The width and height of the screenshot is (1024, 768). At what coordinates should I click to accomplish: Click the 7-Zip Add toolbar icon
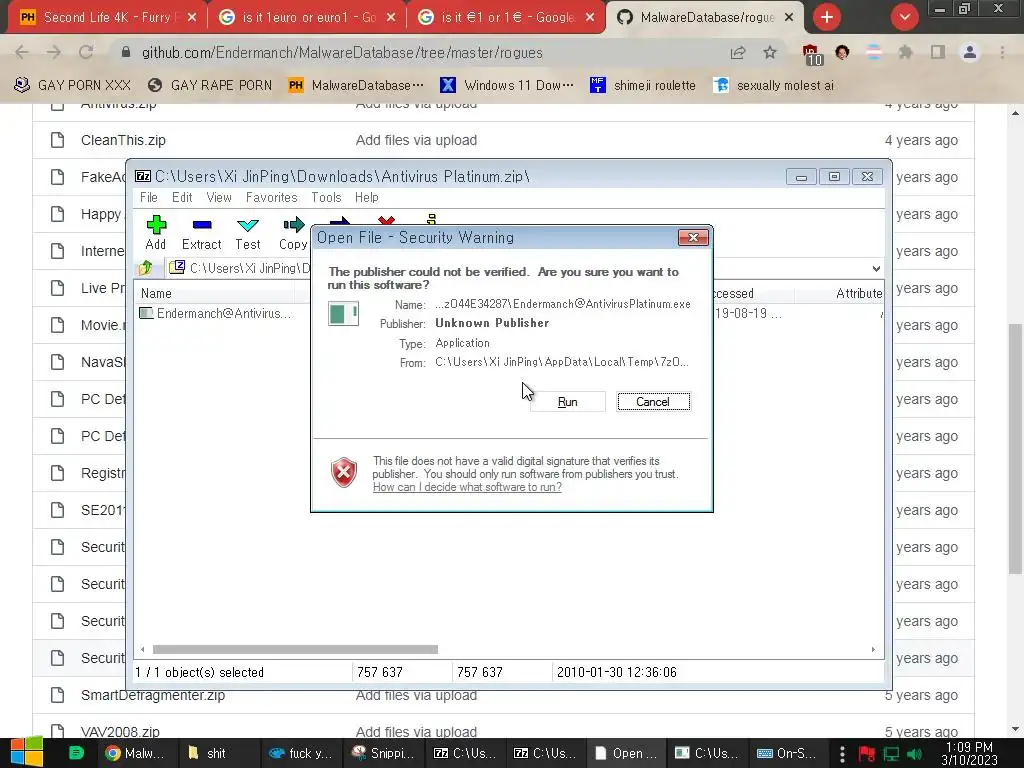pyautogui.click(x=156, y=233)
